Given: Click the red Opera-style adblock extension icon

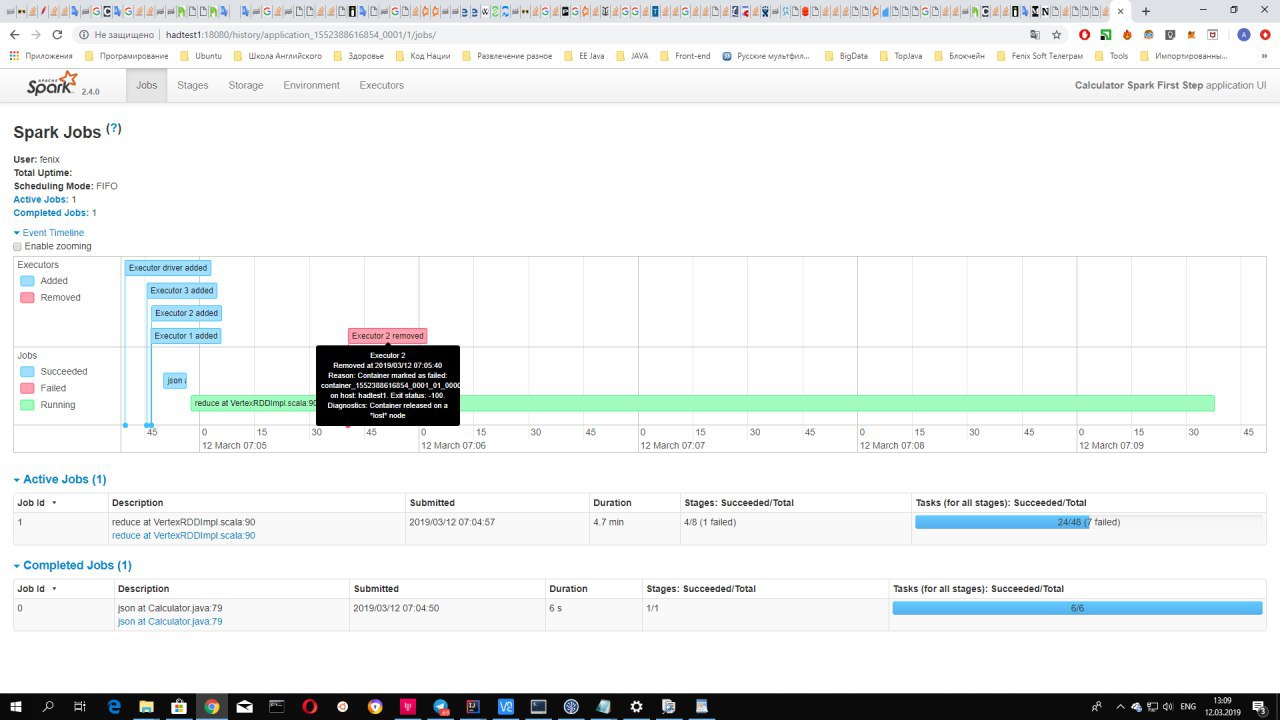Looking at the screenshot, I should pos(1084,34).
